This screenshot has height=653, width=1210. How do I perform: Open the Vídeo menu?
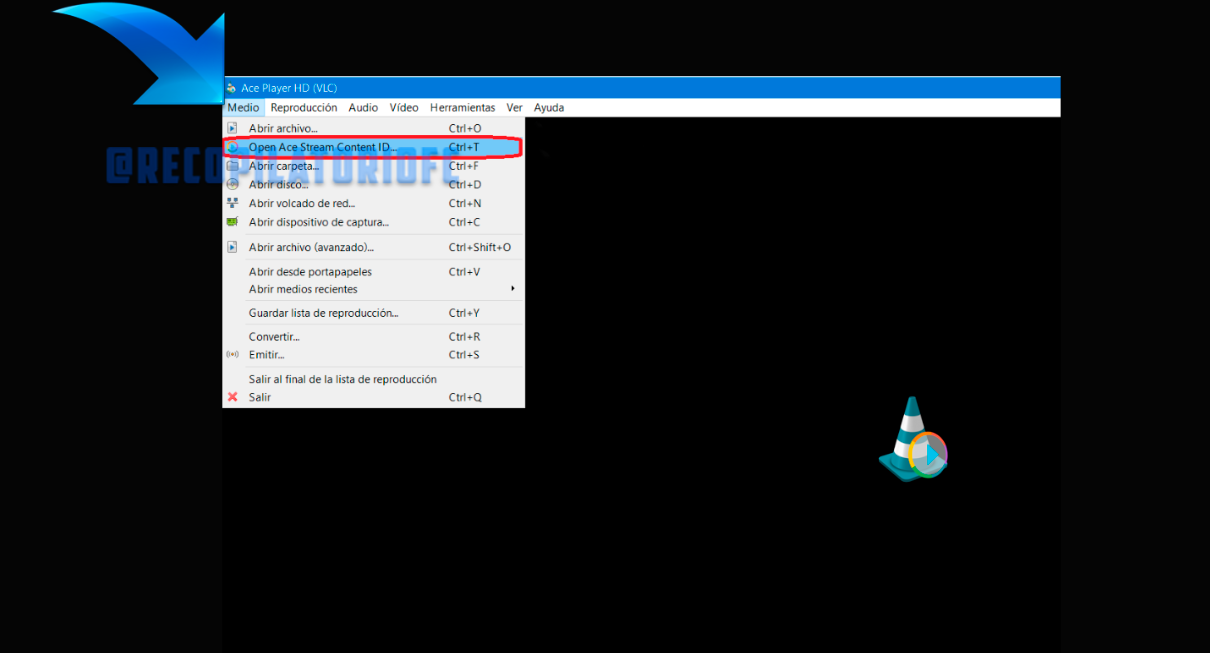tap(404, 108)
